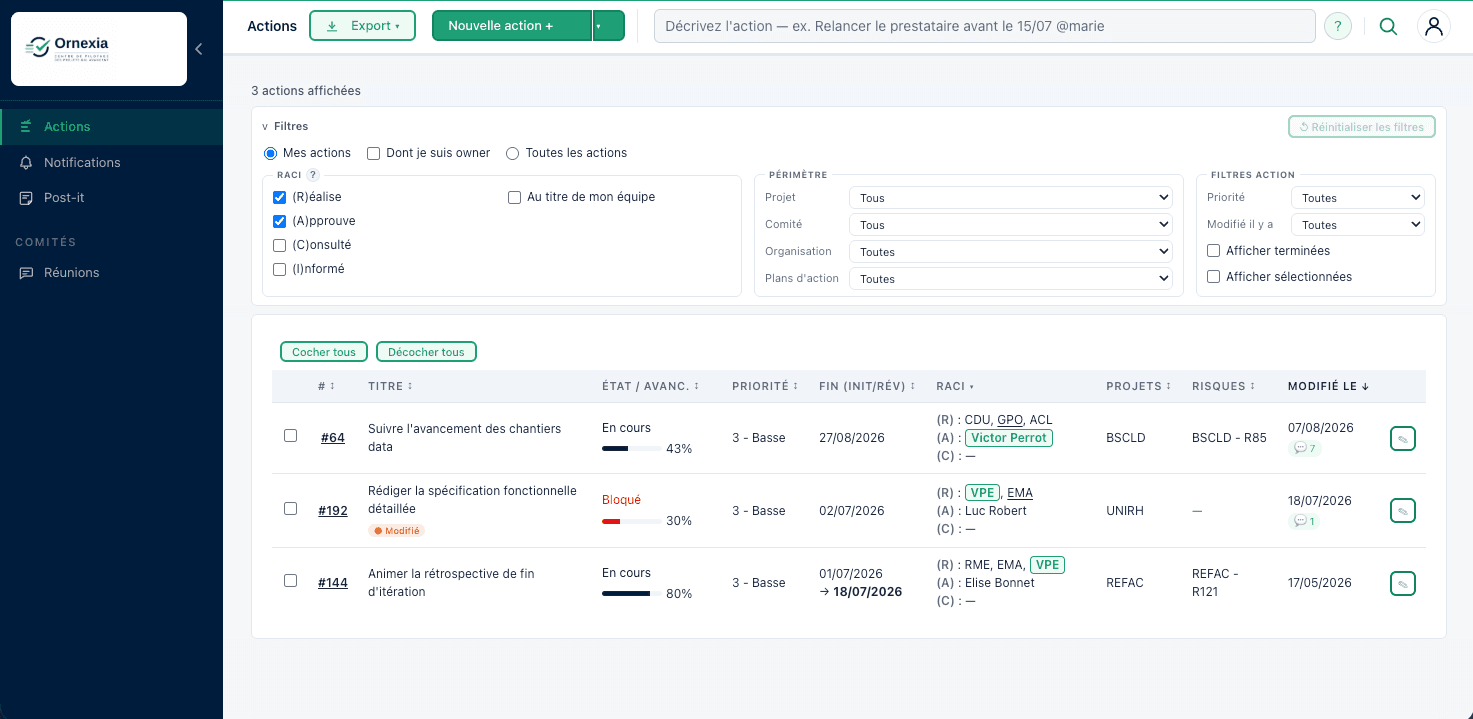Sort by the Titre column
This screenshot has height=719, width=1473.
pyautogui.click(x=390, y=386)
